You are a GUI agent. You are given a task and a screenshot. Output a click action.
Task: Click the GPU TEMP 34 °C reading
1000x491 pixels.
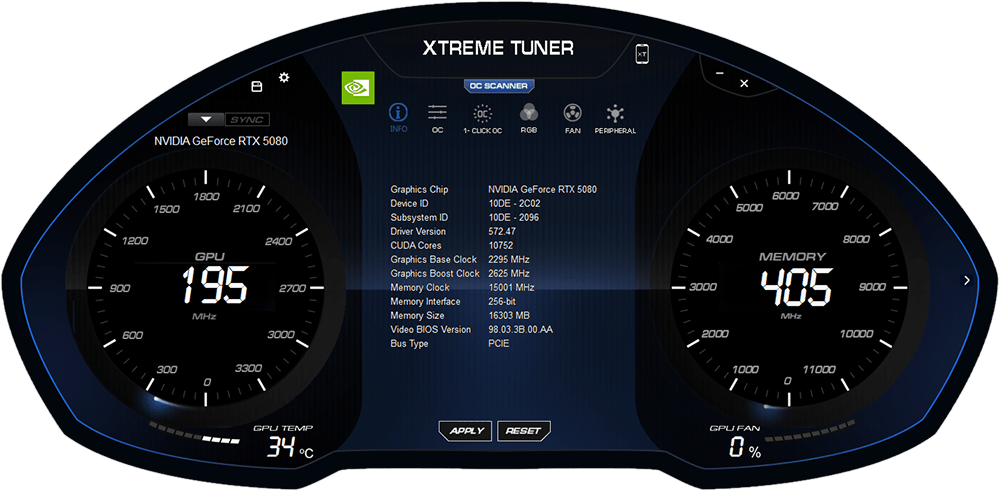291,448
